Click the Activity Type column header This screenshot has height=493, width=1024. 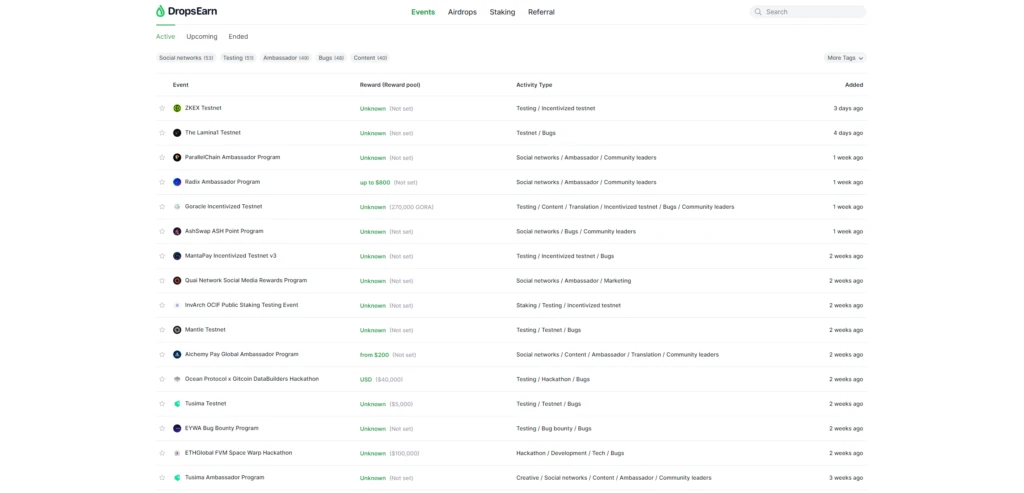click(534, 85)
